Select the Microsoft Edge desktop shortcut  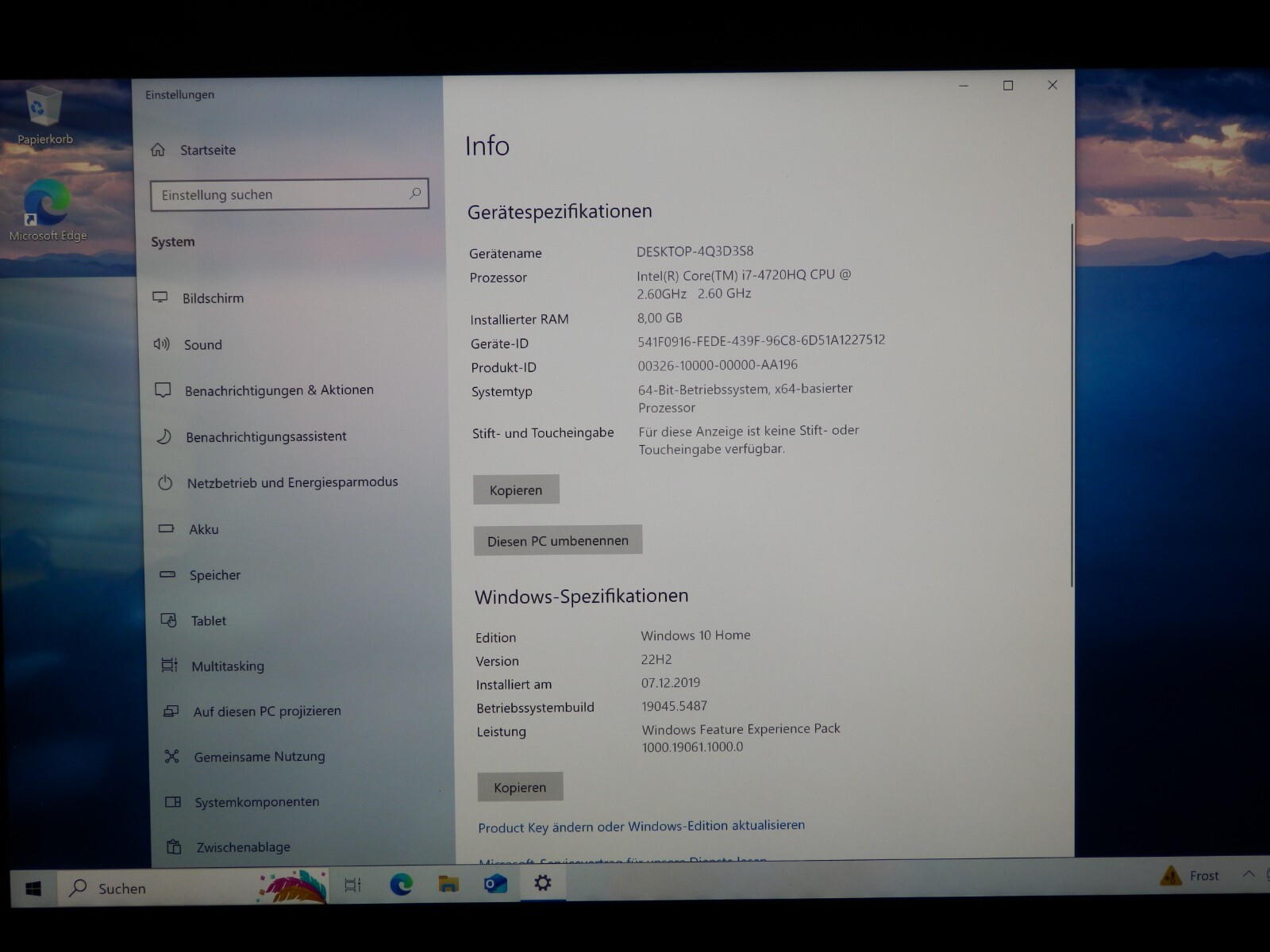point(48,211)
